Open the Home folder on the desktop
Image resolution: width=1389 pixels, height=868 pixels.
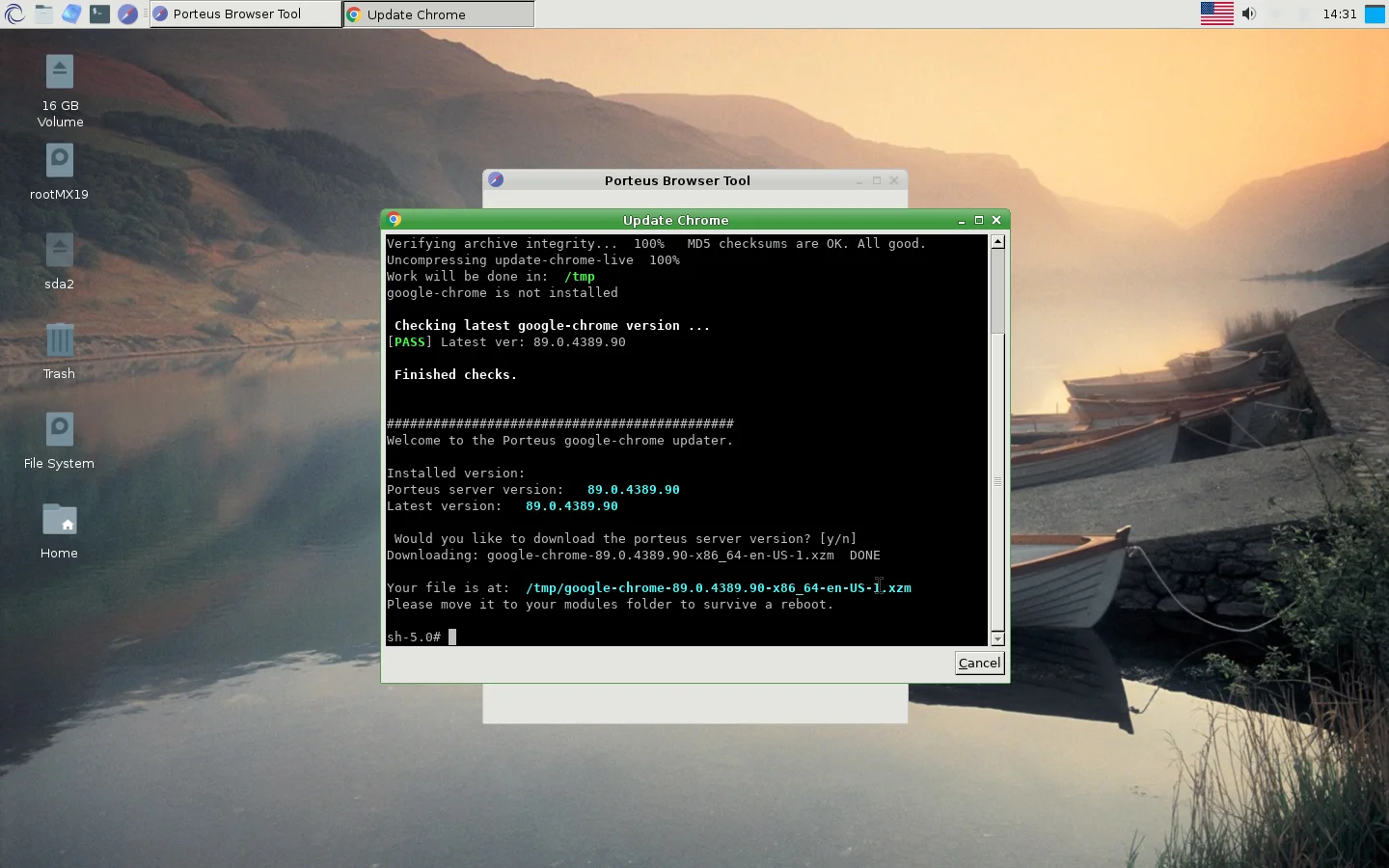coord(59,521)
